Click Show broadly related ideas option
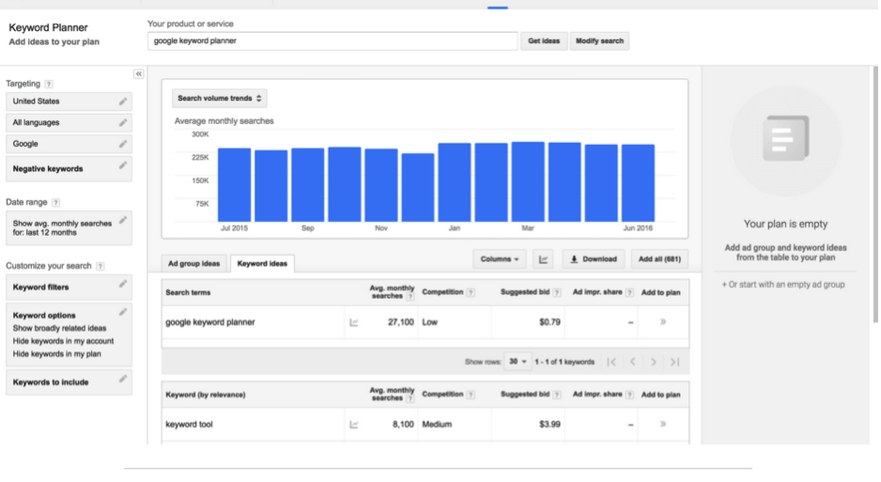881x482 pixels. click(x=60, y=328)
